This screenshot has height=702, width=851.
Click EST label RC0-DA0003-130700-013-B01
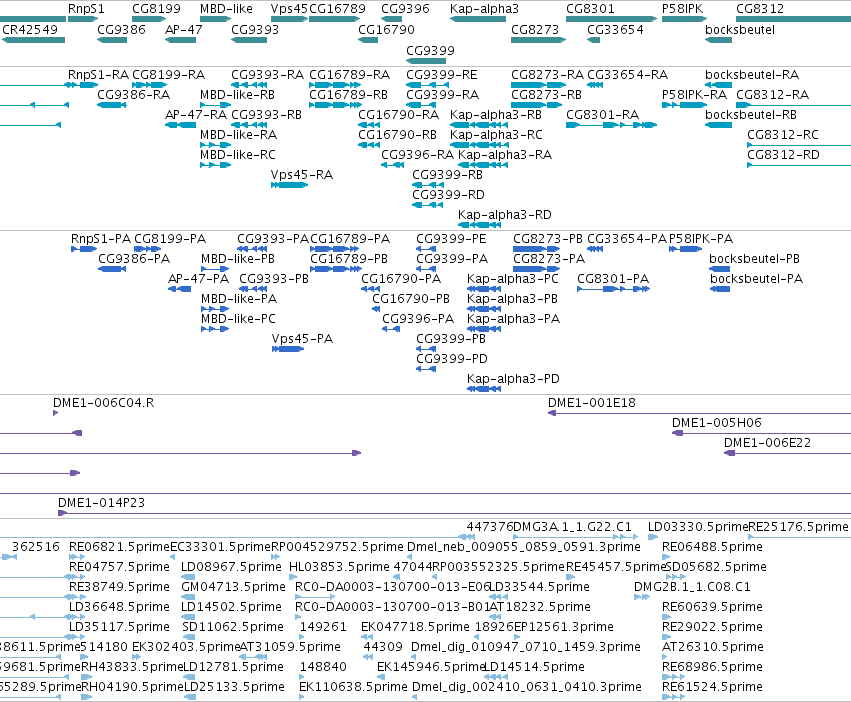(392, 606)
